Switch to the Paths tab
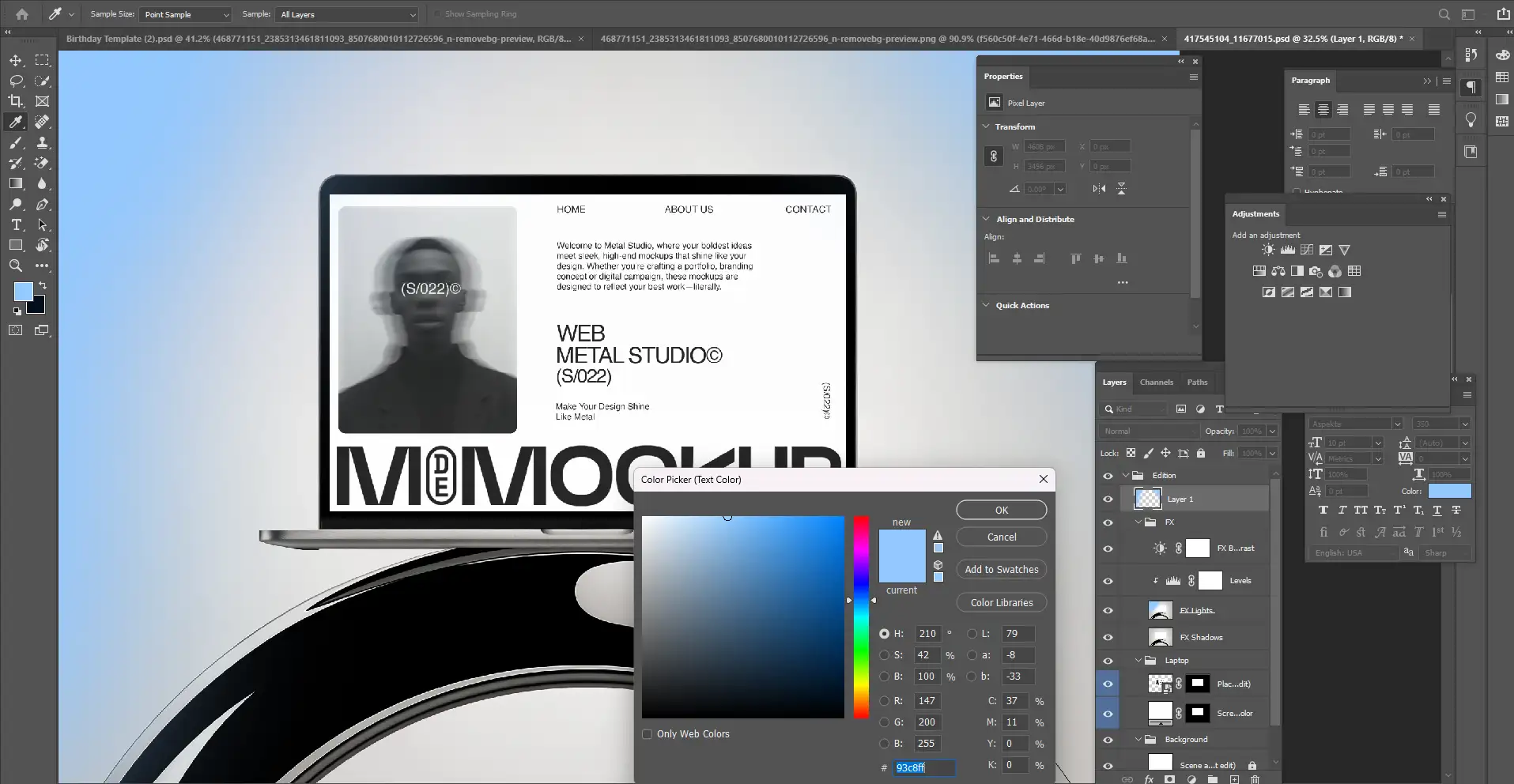The height and width of the screenshot is (784, 1514). click(x=1198, y=383)
